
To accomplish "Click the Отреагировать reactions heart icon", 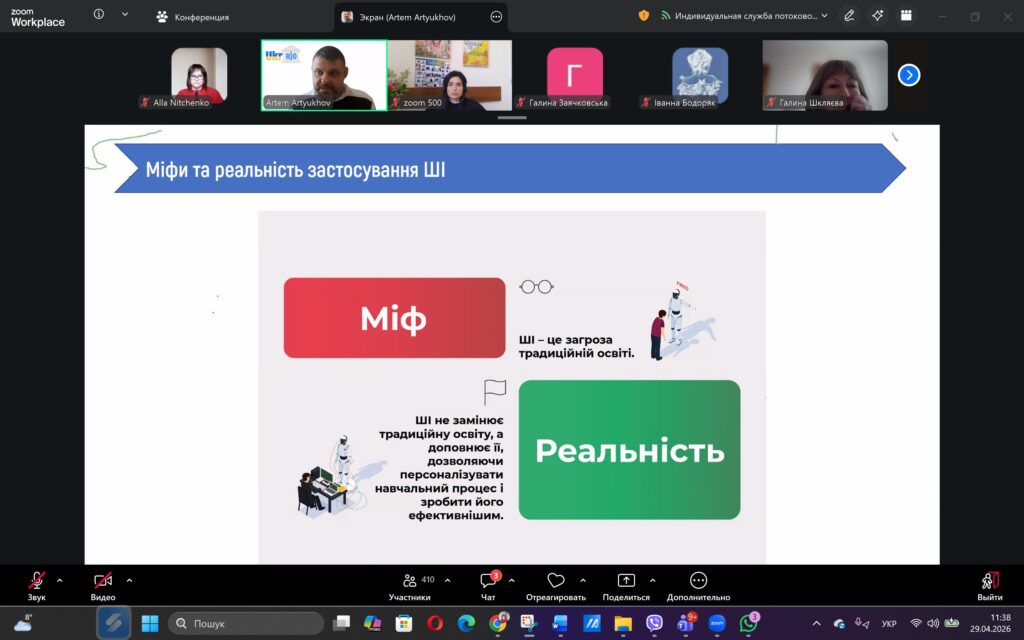I will point(556,581).
